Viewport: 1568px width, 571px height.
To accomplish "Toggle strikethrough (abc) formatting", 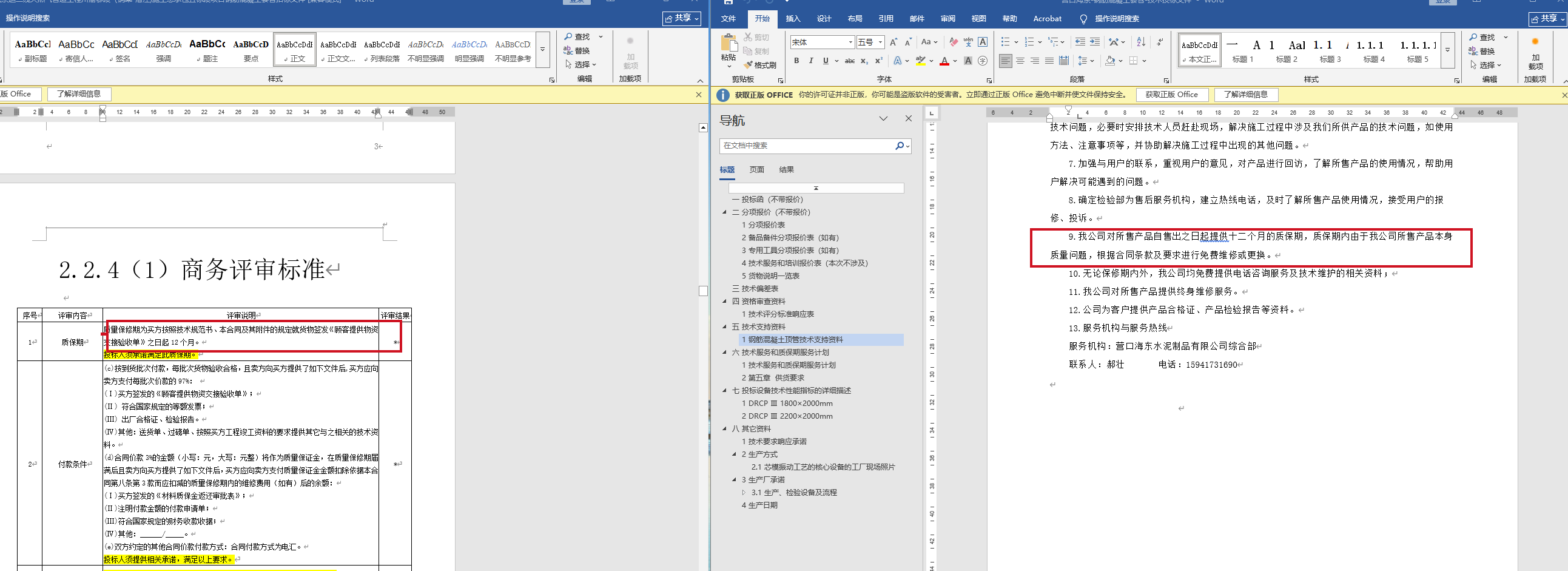I will click(x=850, y=61).
